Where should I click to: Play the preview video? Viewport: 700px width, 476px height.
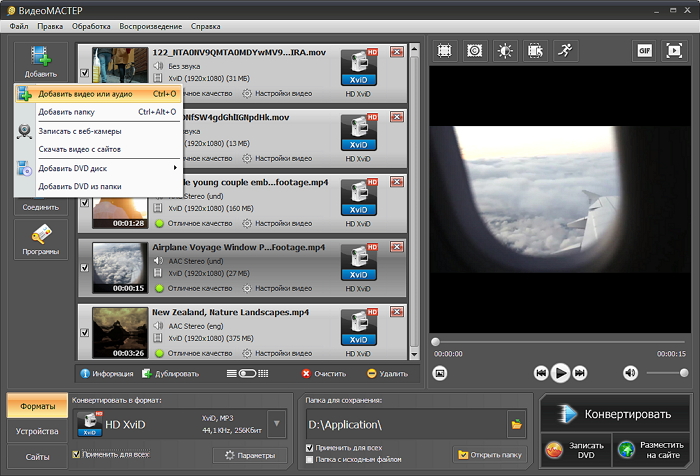click(x=560, y=373)
